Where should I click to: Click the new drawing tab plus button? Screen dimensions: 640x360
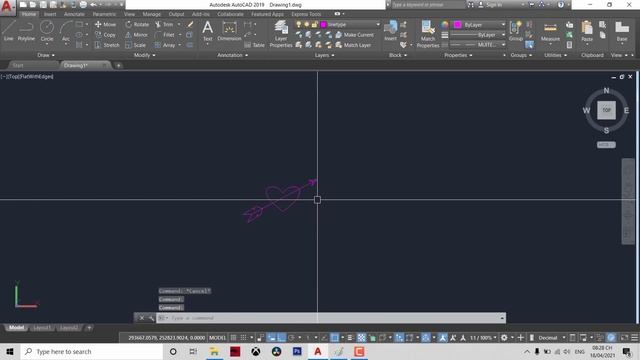coord(118,65)
